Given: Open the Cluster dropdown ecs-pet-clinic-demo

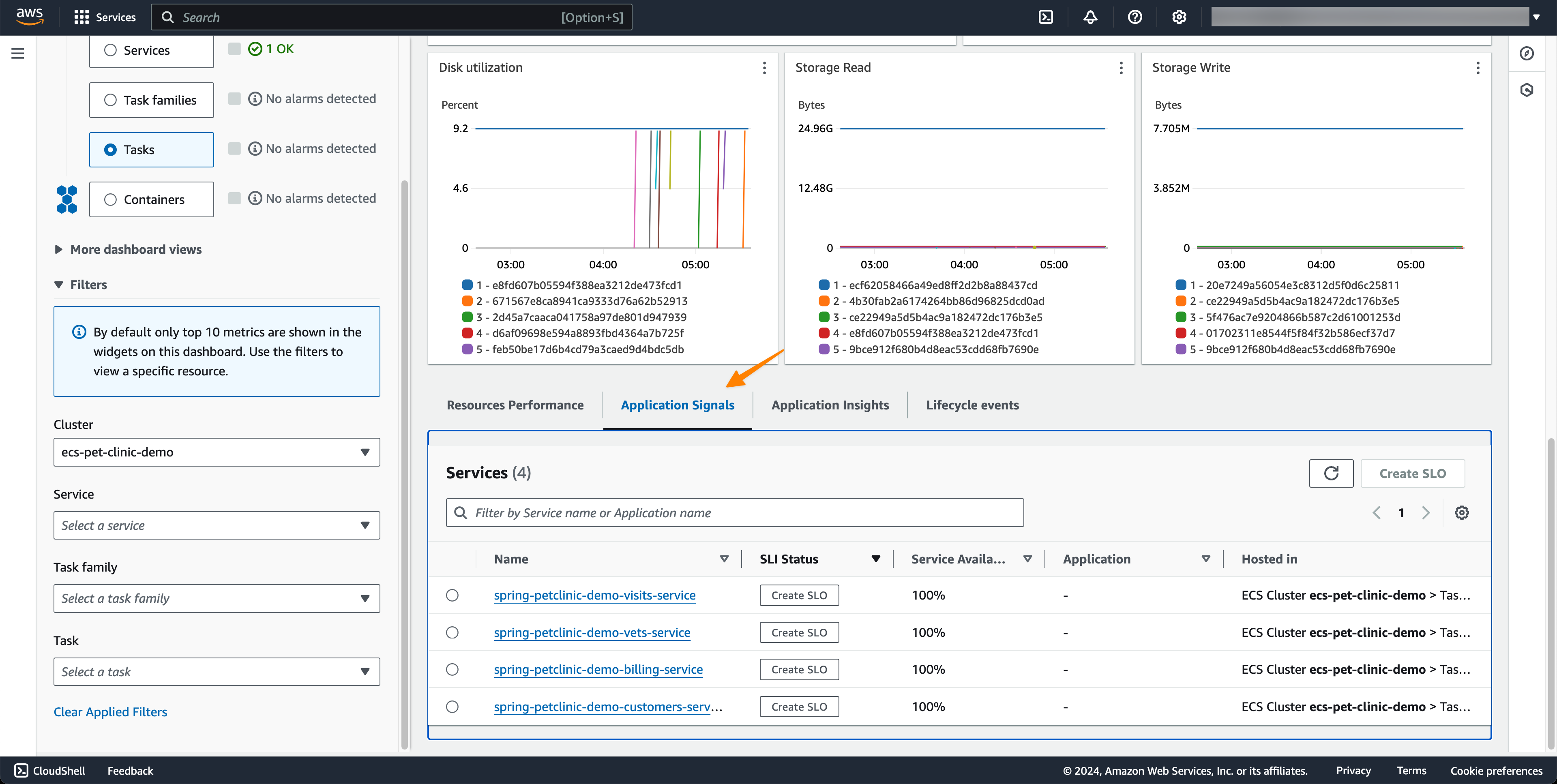Looking at the screenshot, I should point(217,452).
